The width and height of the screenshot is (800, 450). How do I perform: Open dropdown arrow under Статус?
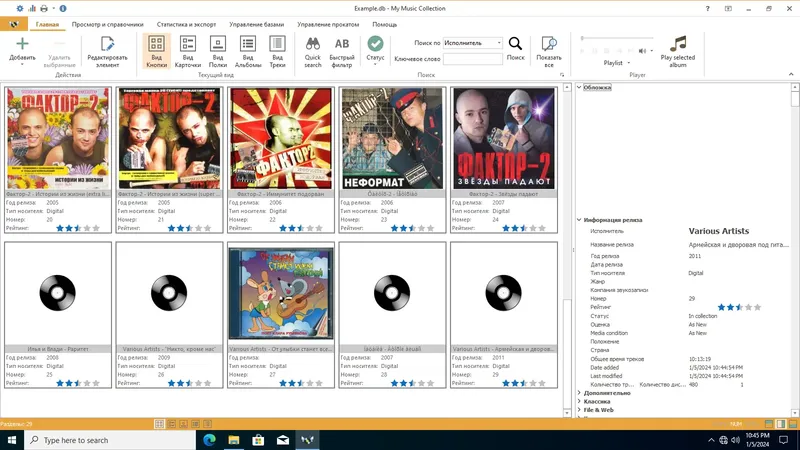click(376, 65)
